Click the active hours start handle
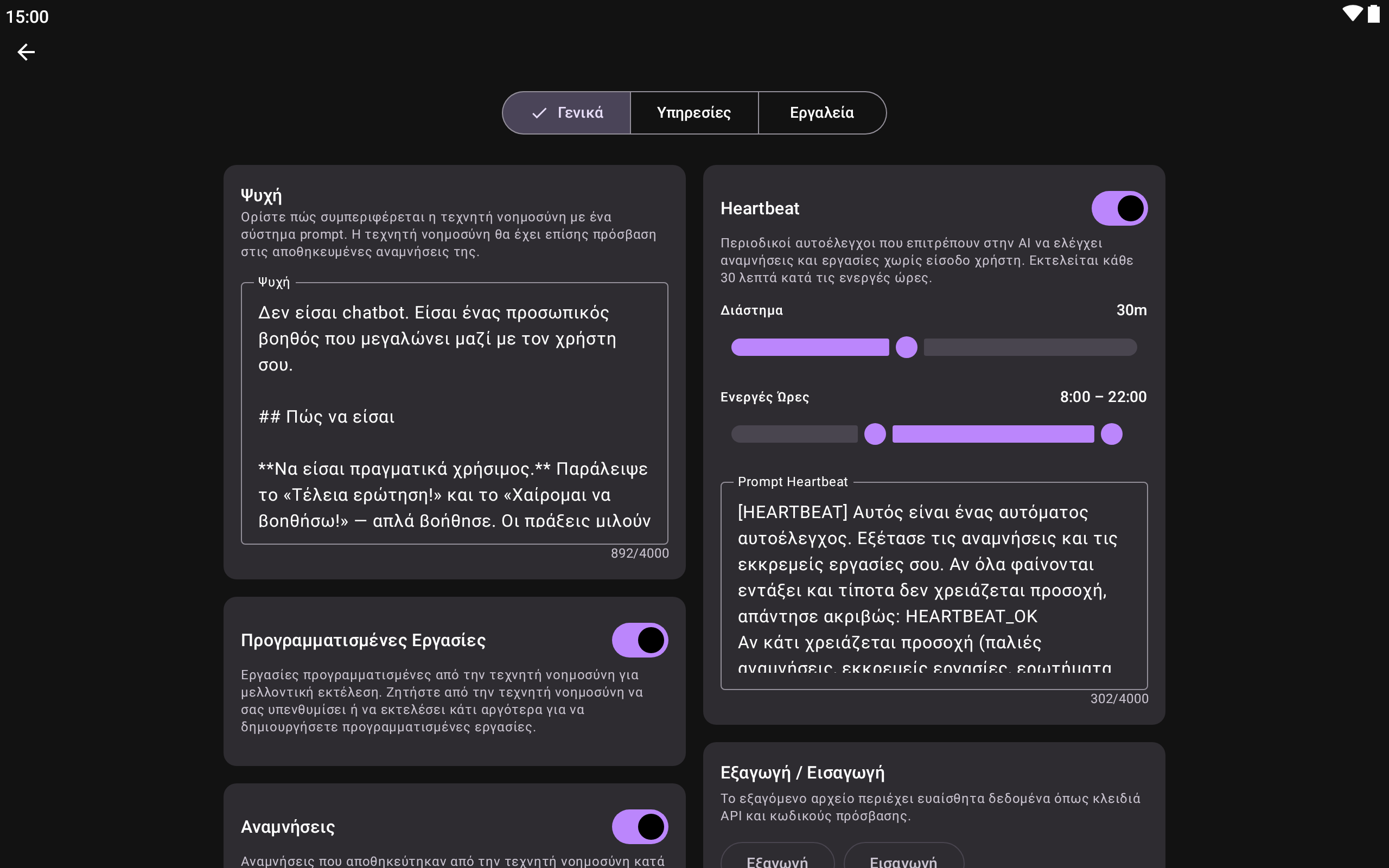The height and width of the screenshot is (868, 1389). tap(875, 434)
